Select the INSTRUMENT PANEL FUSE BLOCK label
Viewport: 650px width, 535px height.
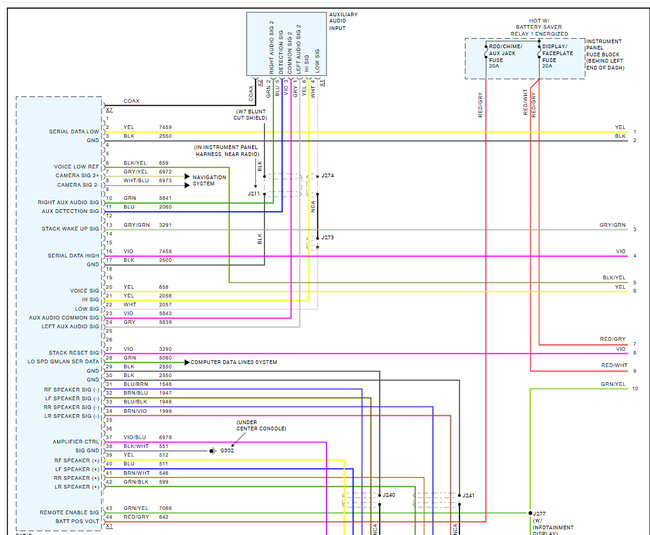tap(605, 54)
